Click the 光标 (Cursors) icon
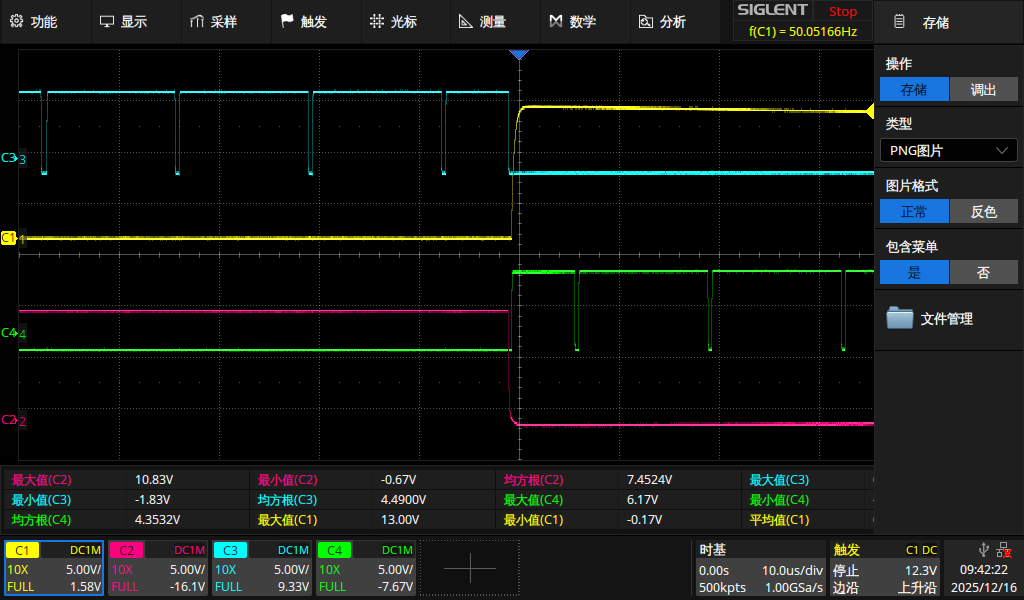1024x600 pixels. (x=376, y=21)
